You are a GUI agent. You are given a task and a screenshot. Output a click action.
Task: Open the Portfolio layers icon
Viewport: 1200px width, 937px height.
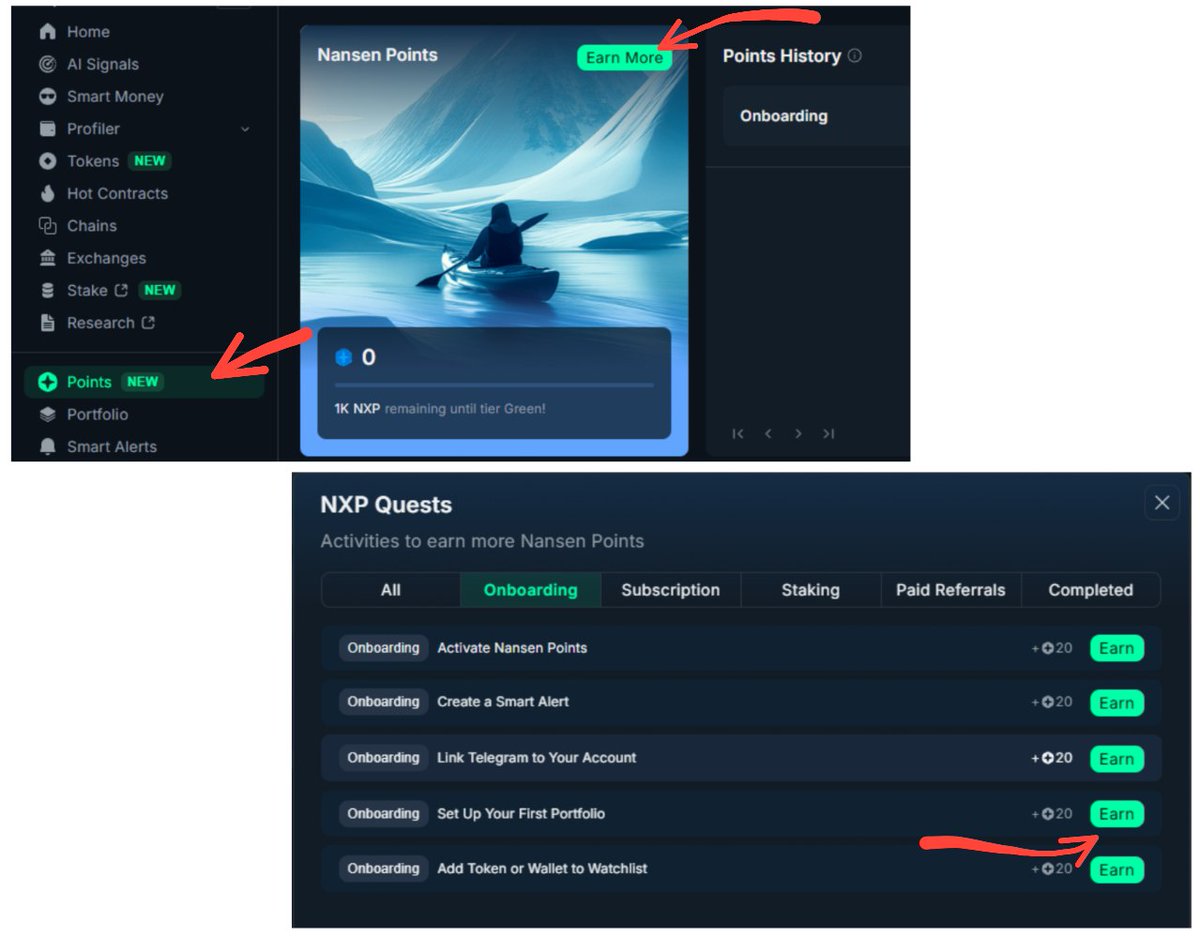[x=47, y=414]
